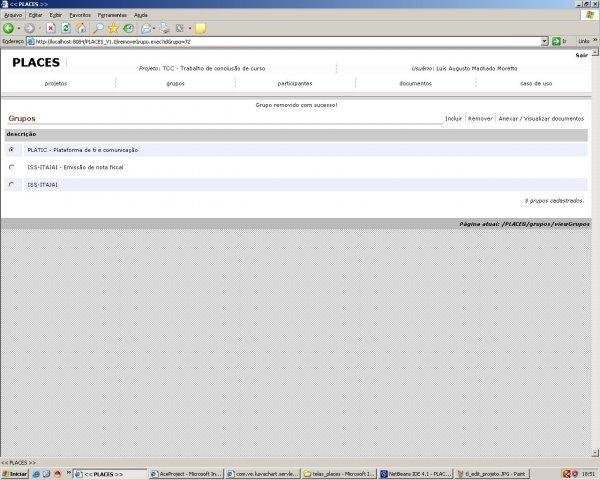Open the Home page icon
Viewport: 600px width, 480px height.
point(81,28)
